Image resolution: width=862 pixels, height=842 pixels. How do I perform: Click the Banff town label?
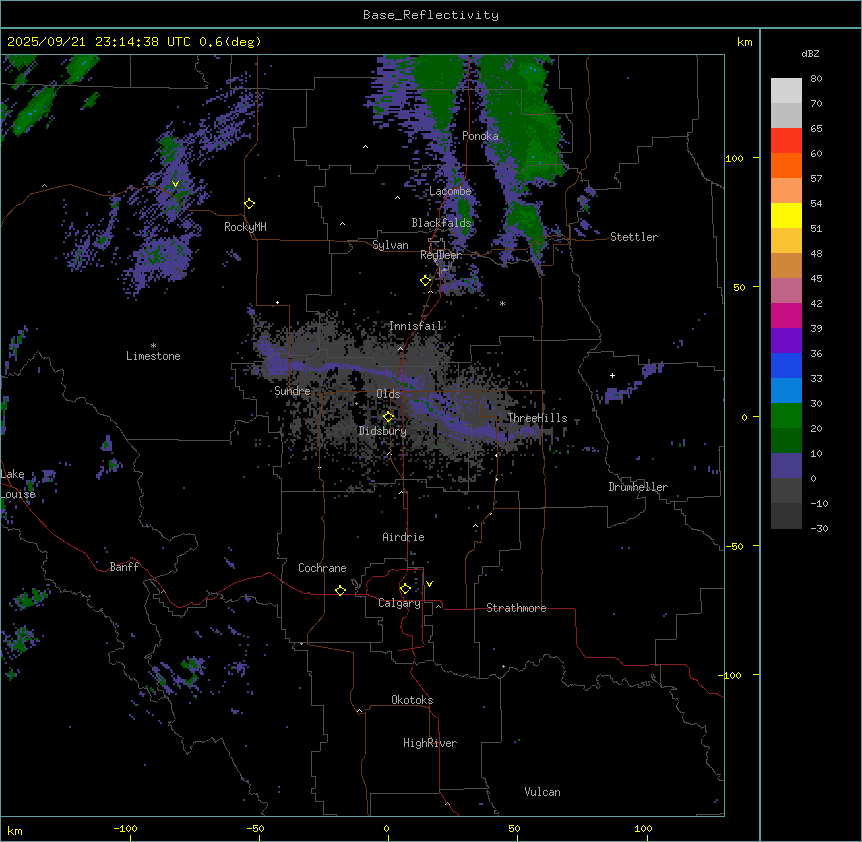point(124,567)
